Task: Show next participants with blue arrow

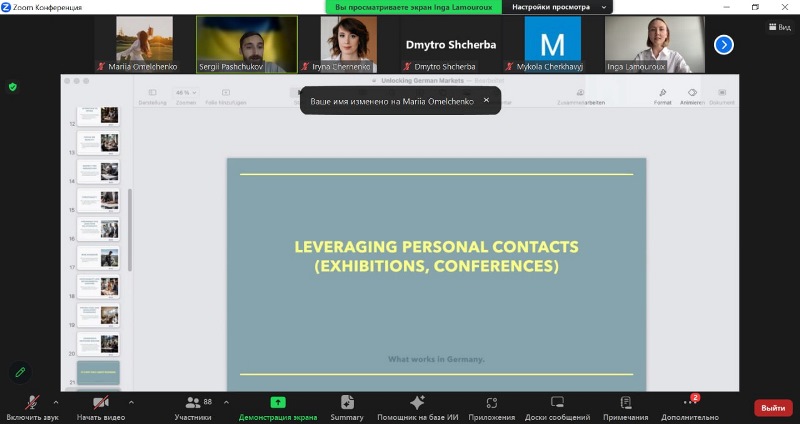Action: (723, 45)
